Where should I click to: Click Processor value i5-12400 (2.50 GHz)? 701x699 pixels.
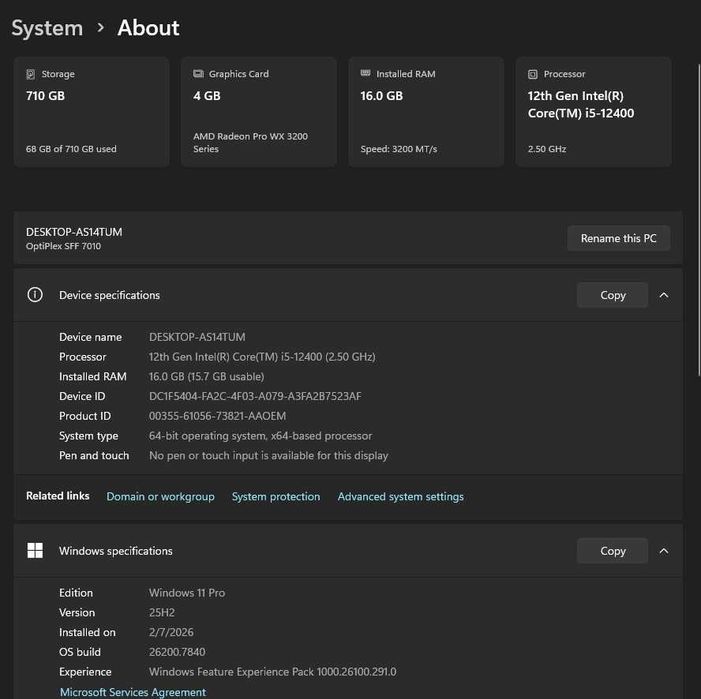point(262,357)
